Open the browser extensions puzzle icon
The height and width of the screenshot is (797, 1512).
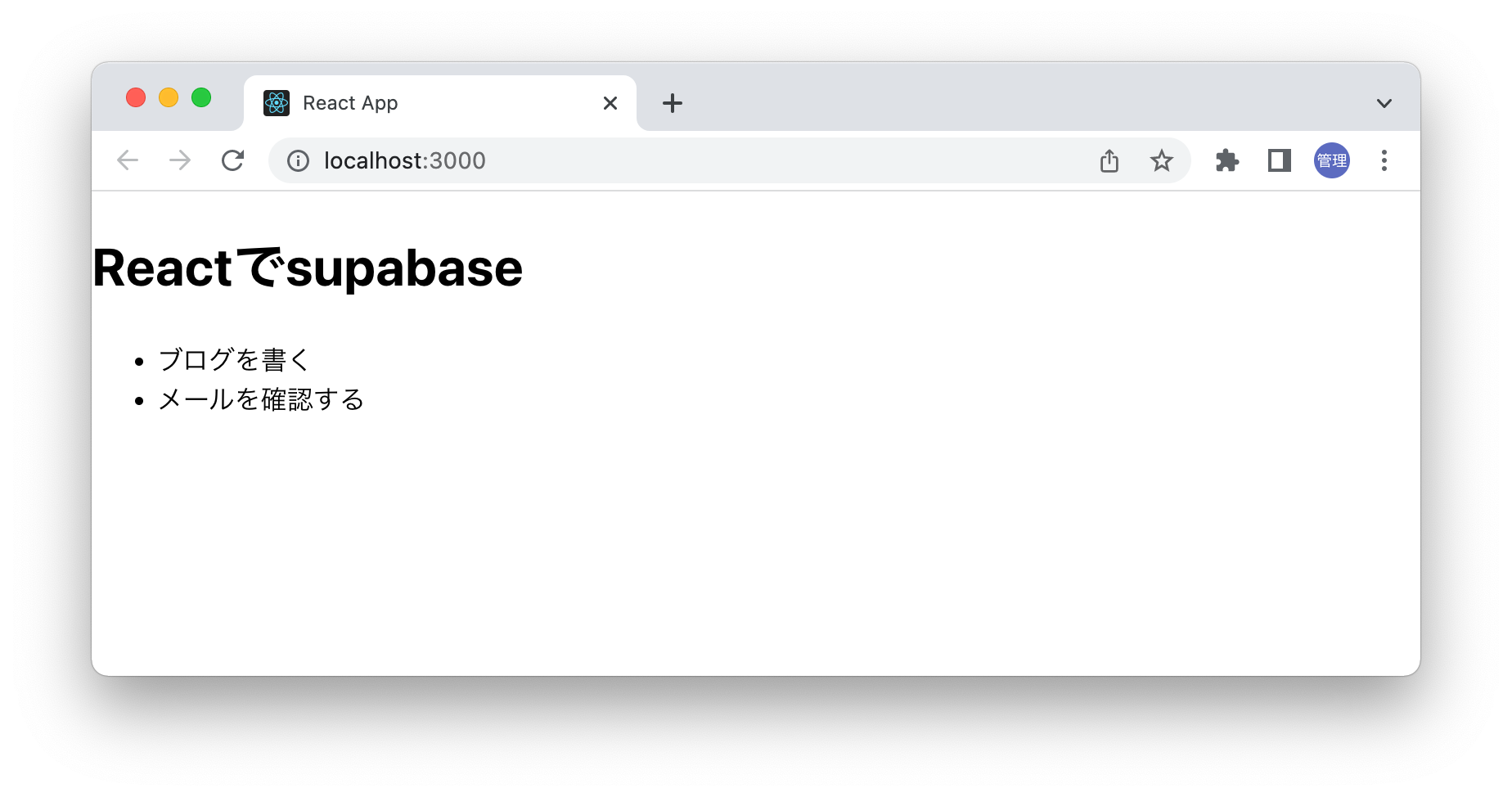(x=1226, y=160)
